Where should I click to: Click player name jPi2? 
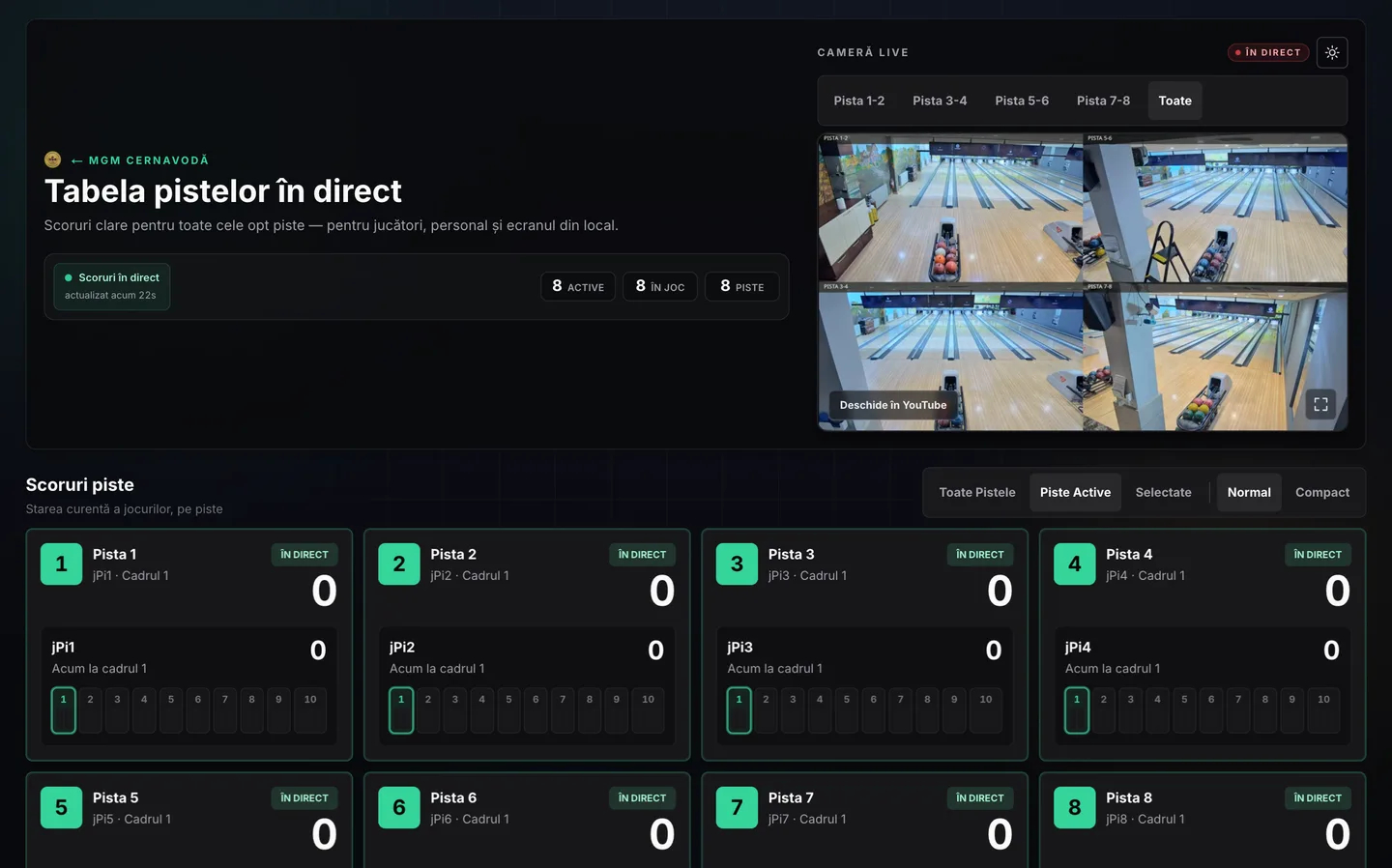click(402, 648)
